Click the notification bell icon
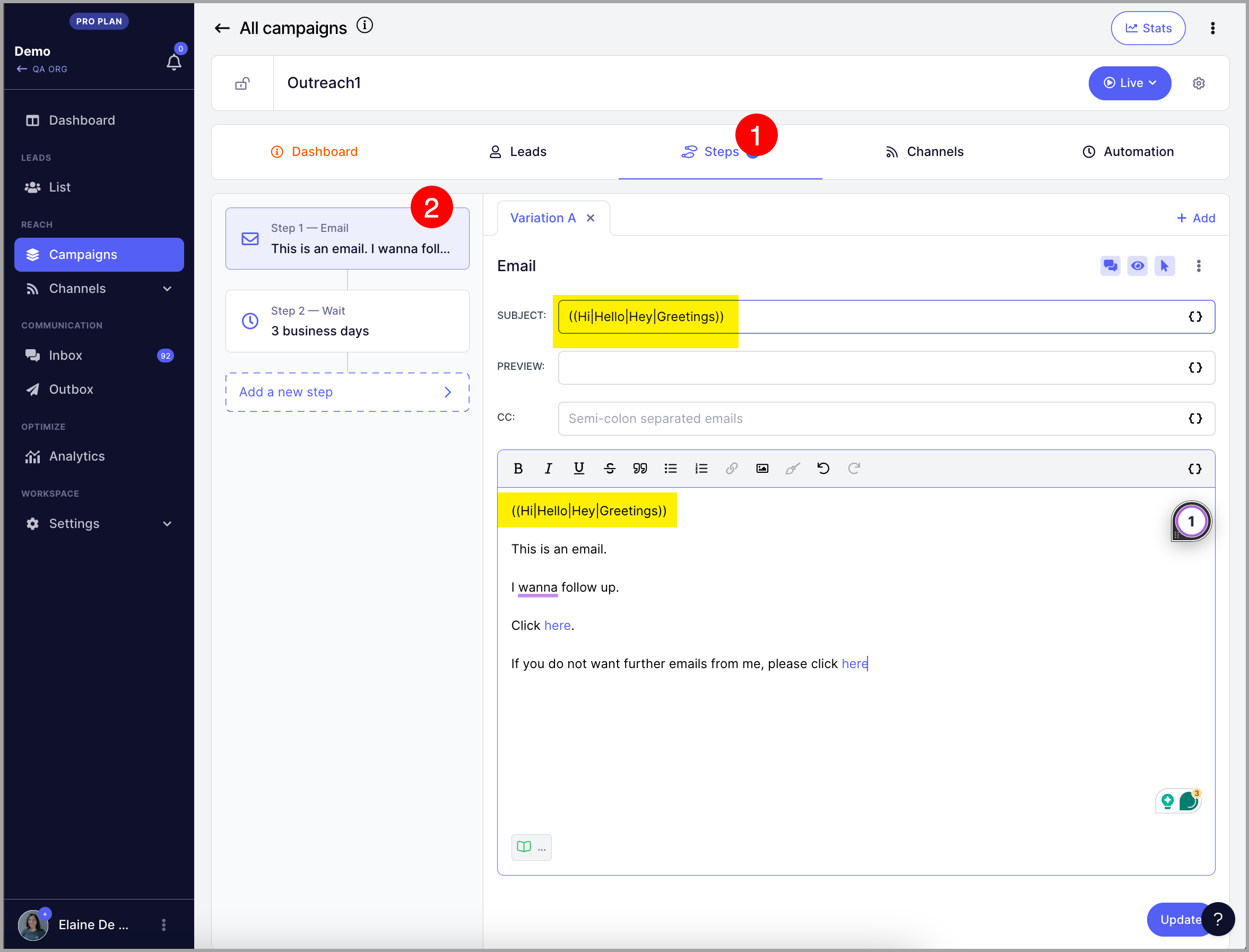This screenshot has height=952, width=1249. click(x=174, y=62)
